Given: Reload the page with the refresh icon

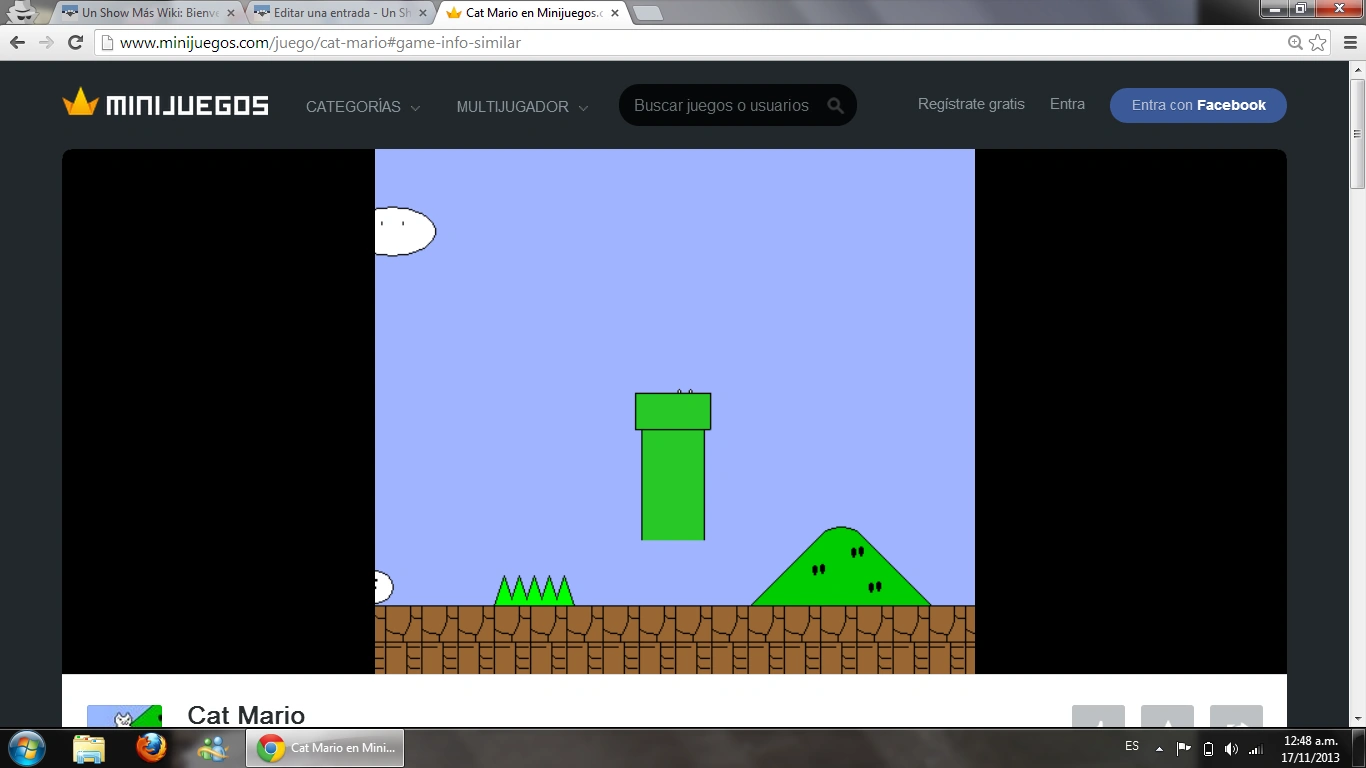Looking at the screenshot, I should tap(75, 42).
